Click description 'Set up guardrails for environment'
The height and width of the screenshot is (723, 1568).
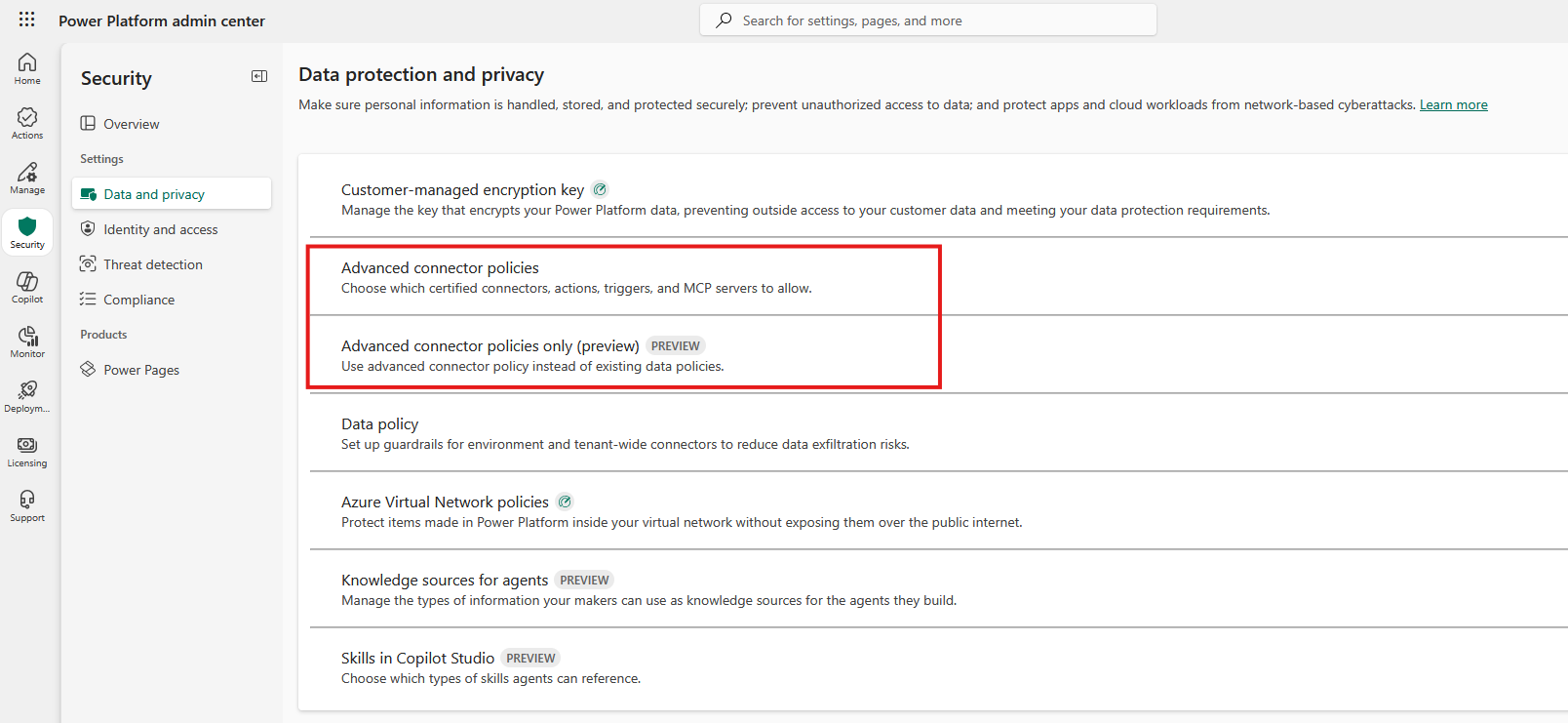click(625, 444)
